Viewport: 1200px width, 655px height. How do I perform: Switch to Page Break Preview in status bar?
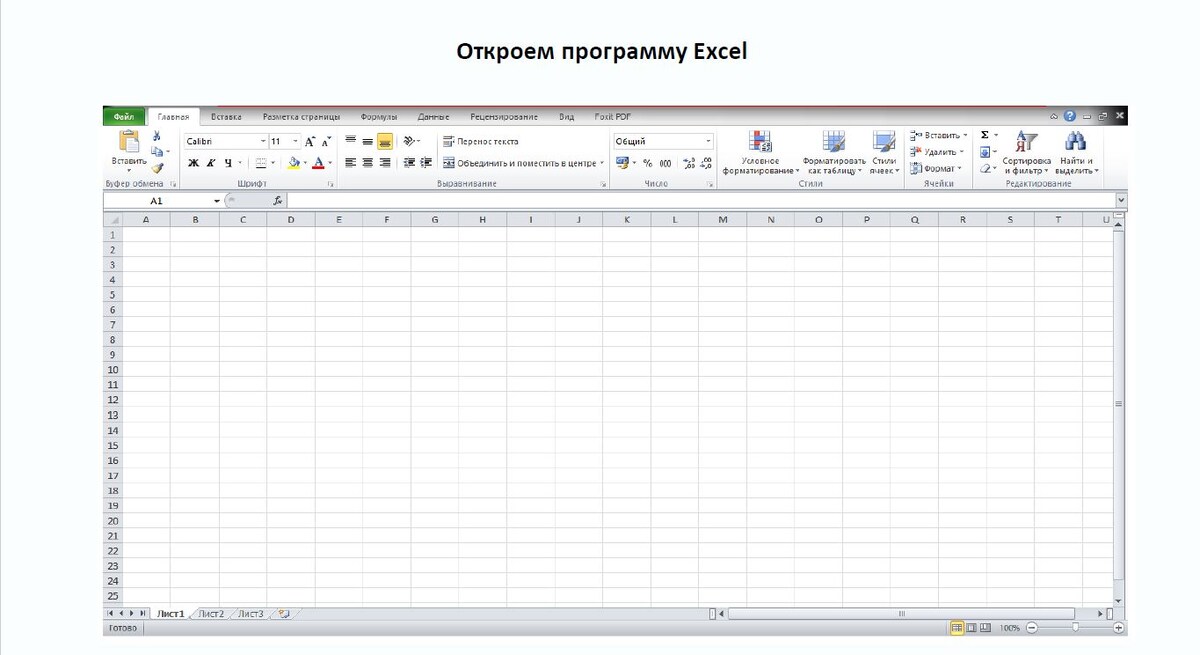(x=985, y=628)
